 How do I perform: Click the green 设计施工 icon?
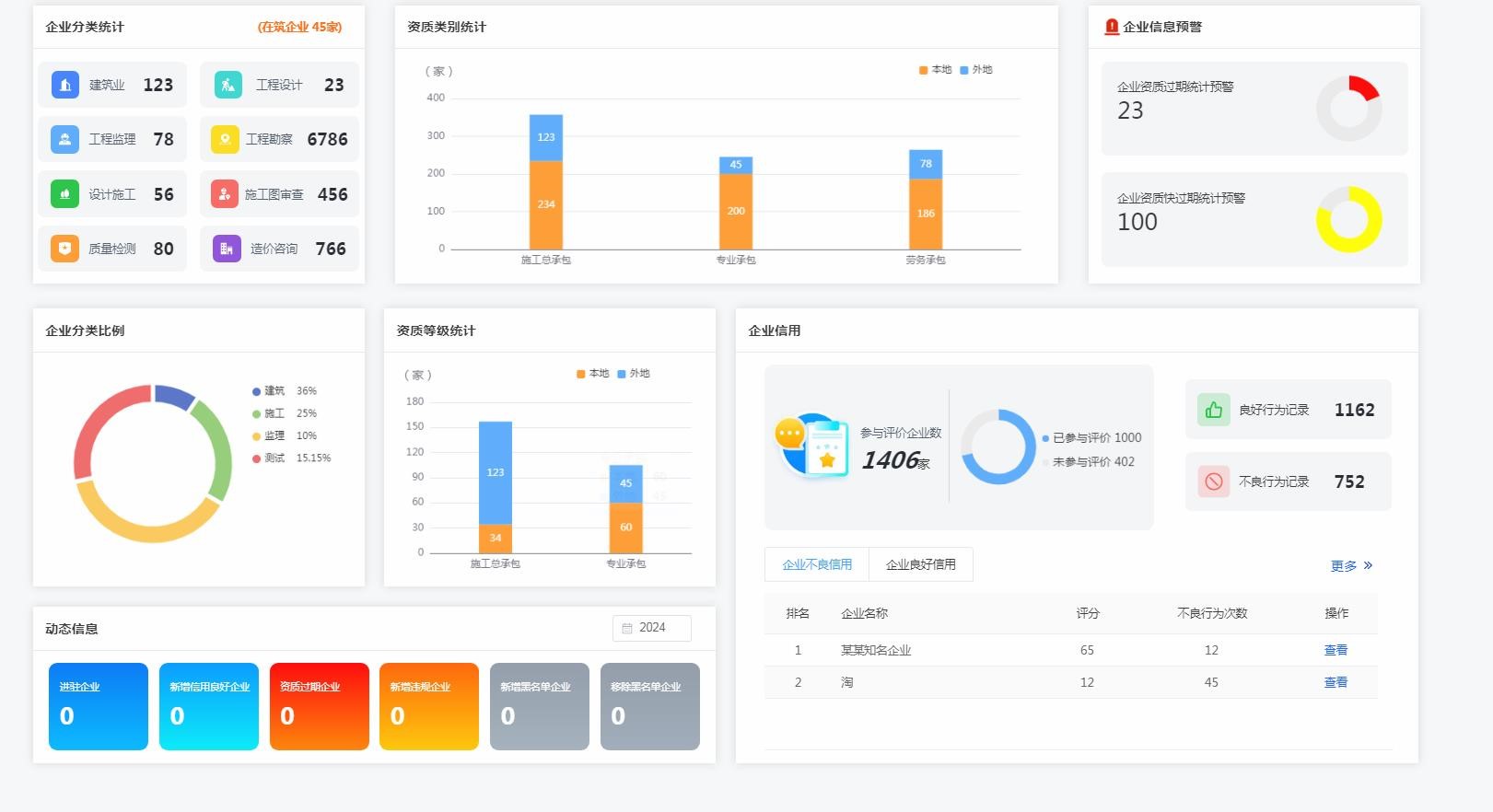[x=64, y=194]
